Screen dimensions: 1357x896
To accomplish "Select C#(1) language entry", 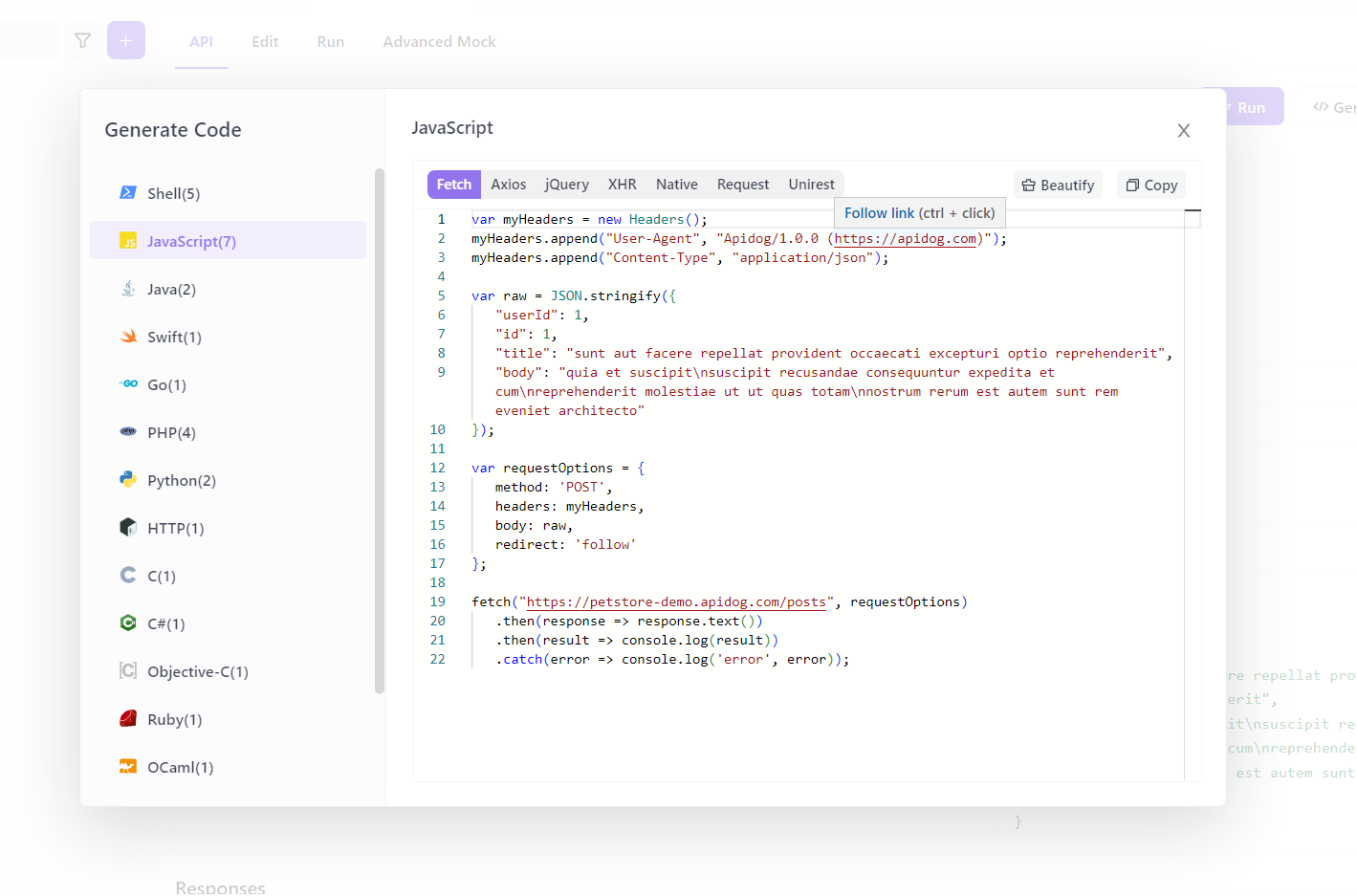I will point(228,623).
